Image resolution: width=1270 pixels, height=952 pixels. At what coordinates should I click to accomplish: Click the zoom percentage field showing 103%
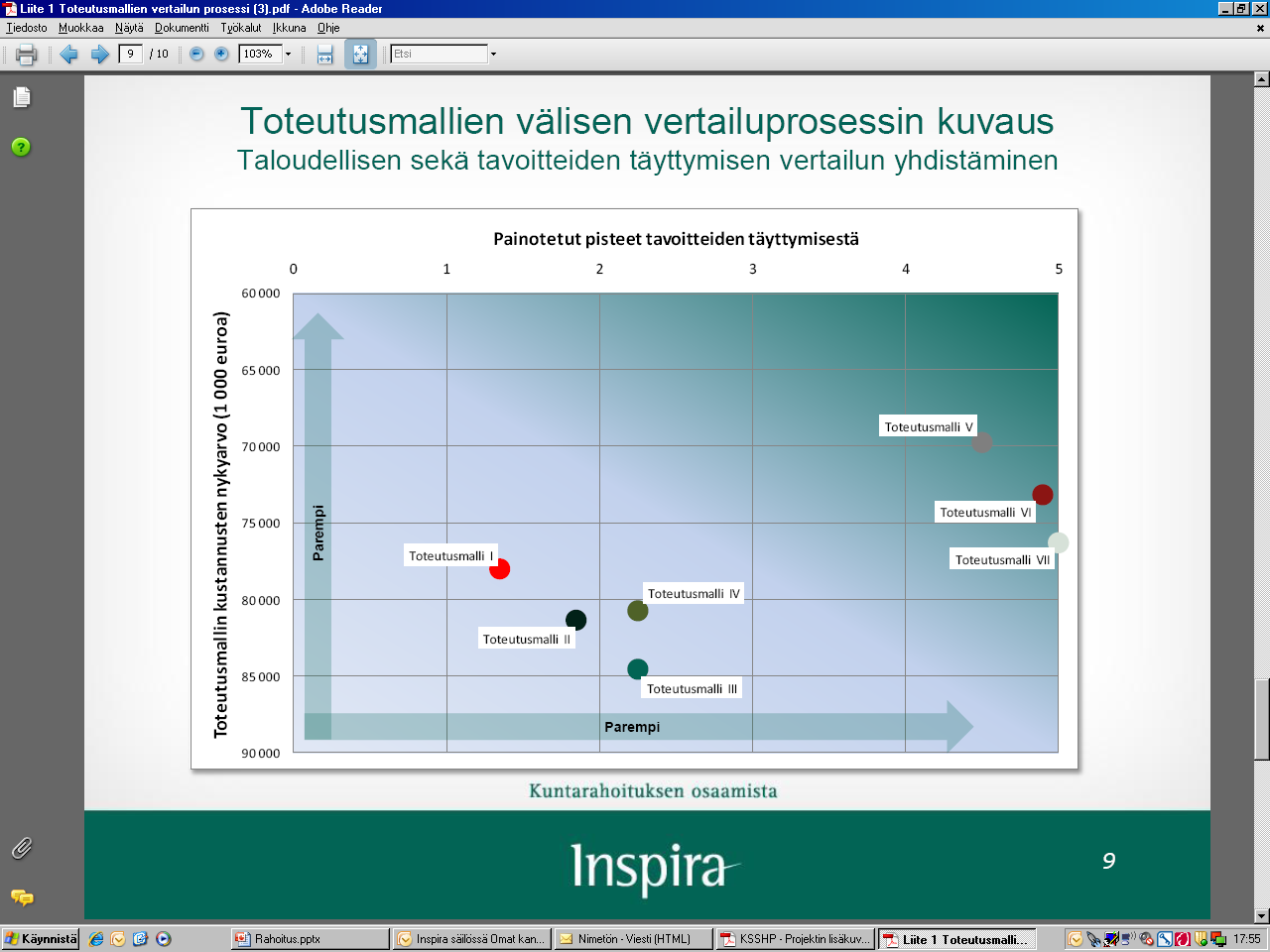(260, 54)
